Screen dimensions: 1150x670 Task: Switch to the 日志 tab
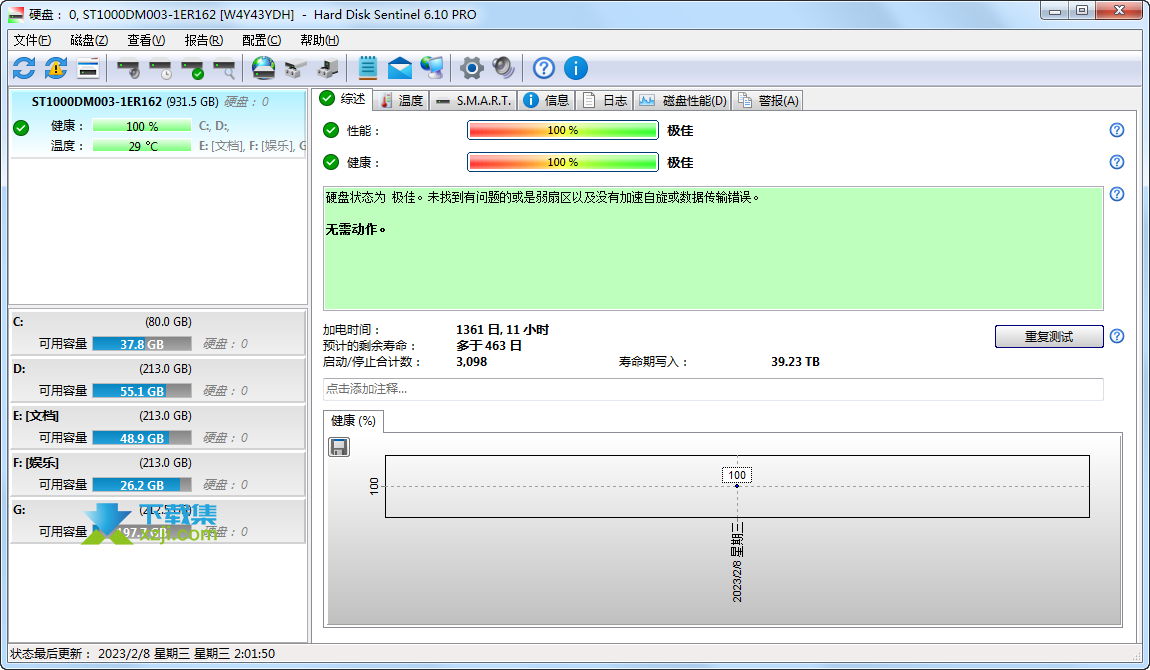pos(605,100)
